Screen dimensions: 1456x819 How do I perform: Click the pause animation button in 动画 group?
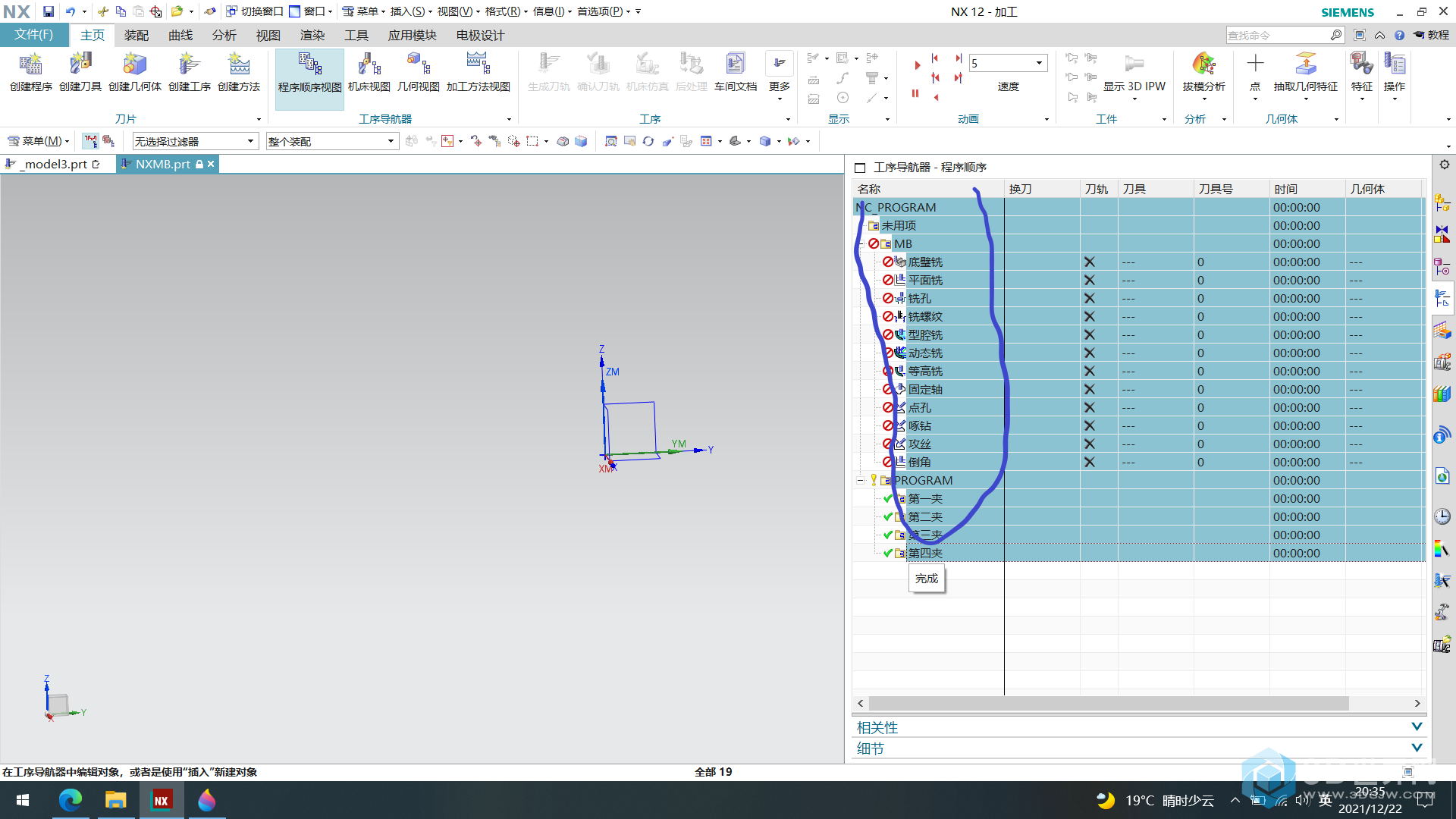tap(915, 94)
